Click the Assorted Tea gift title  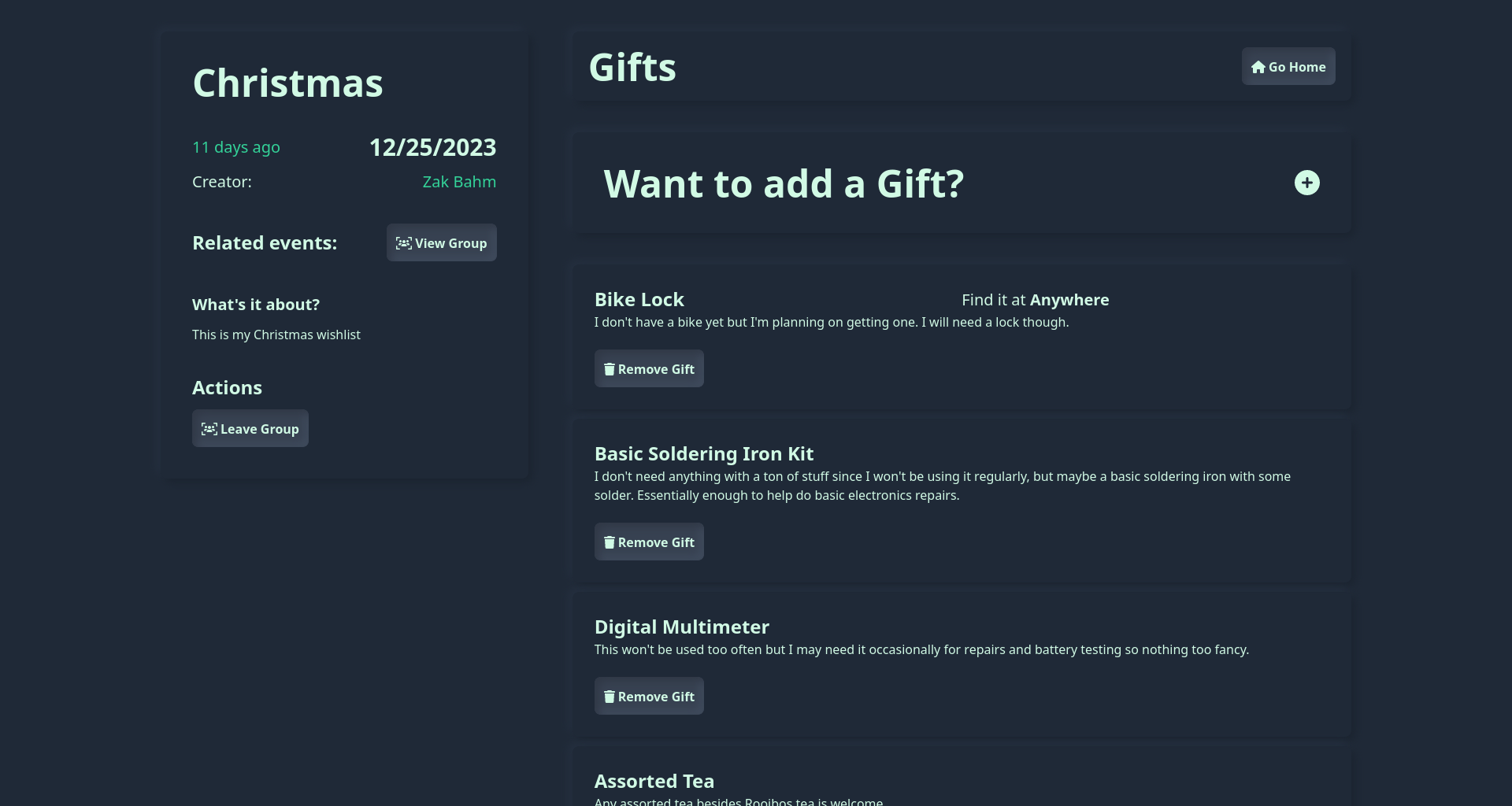[654, 781]
